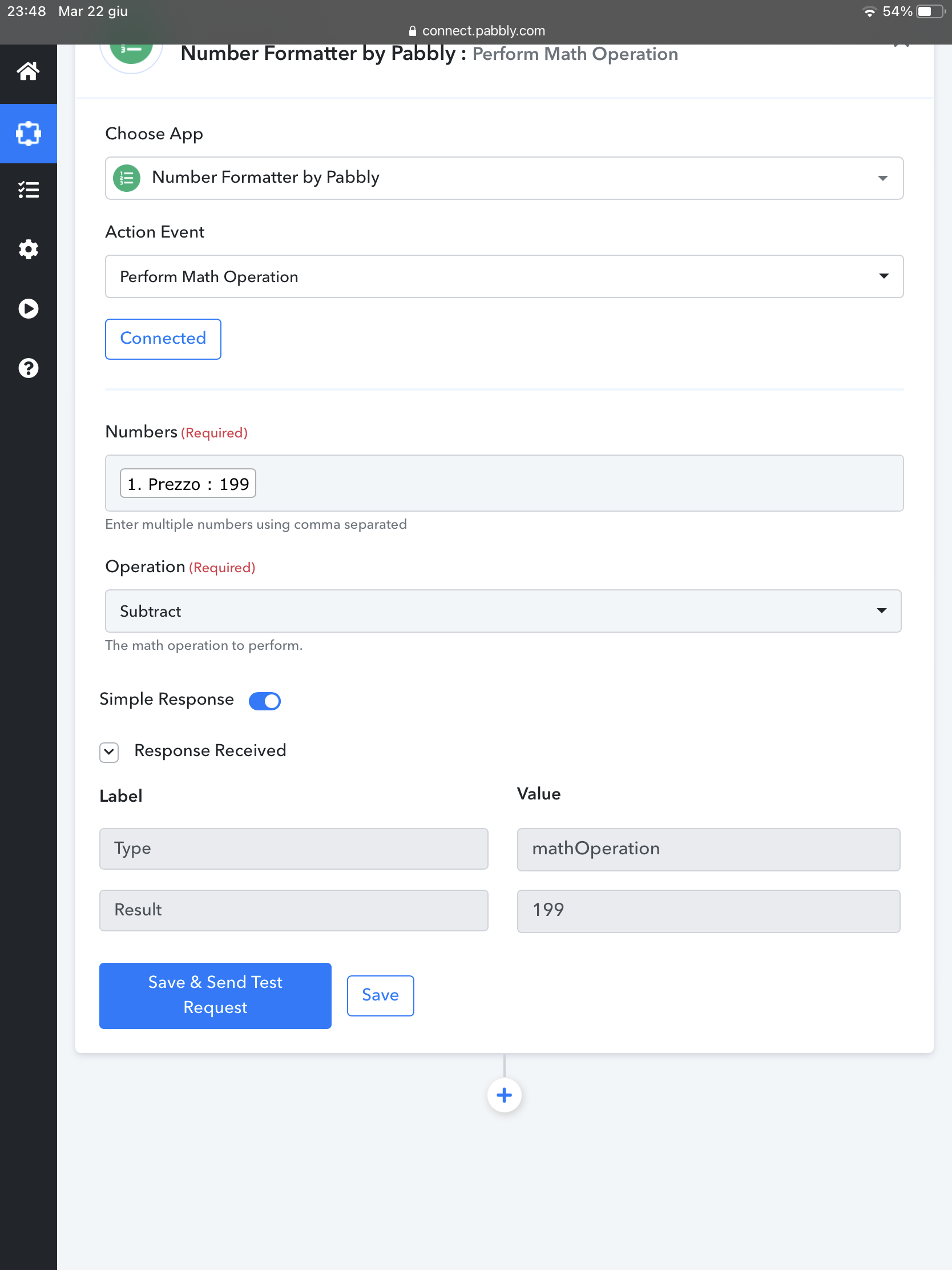This screenshot has height=1270, width=952.
Task: Click the Type label field
Action: (293, 849)
